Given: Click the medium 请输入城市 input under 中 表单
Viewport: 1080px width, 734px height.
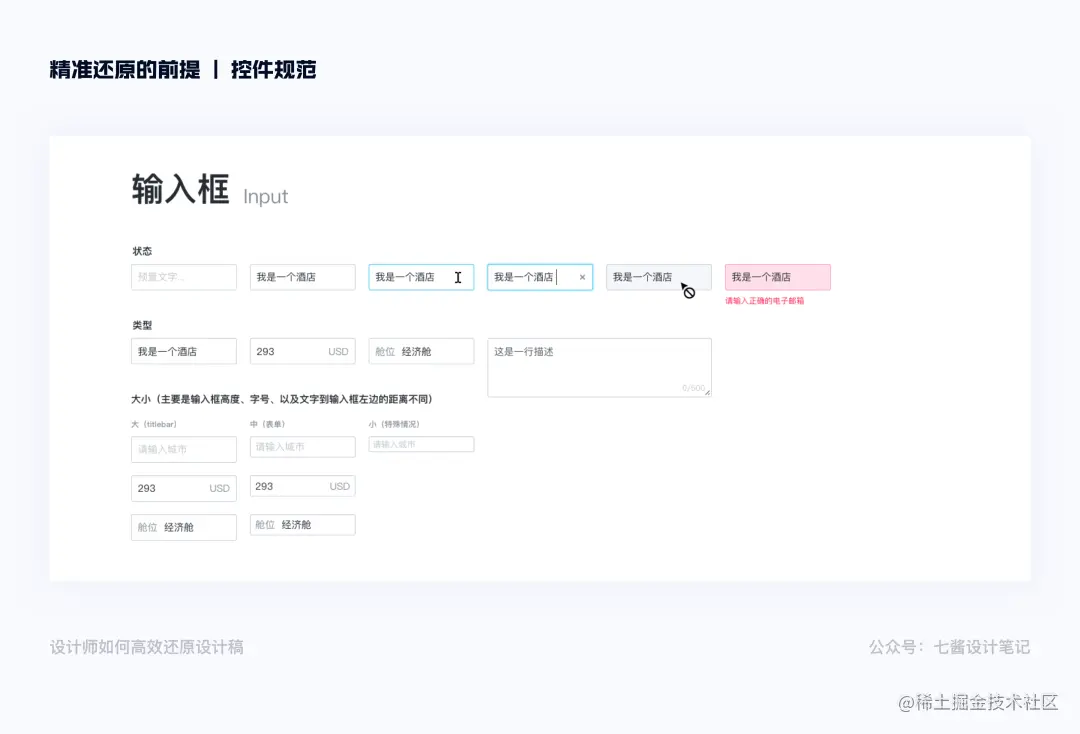Looking at the screenshot, I should [302, 446].
